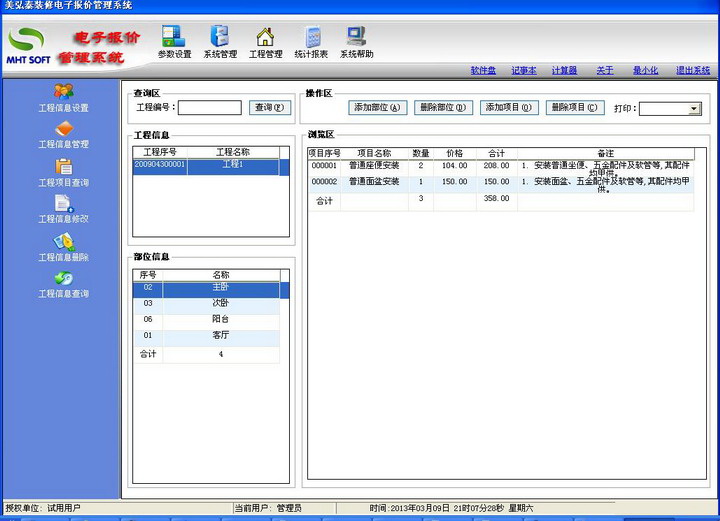Open the 计算器 link
Image resolution: width=720 pixels, height=521 pixels.
(564, 70)
